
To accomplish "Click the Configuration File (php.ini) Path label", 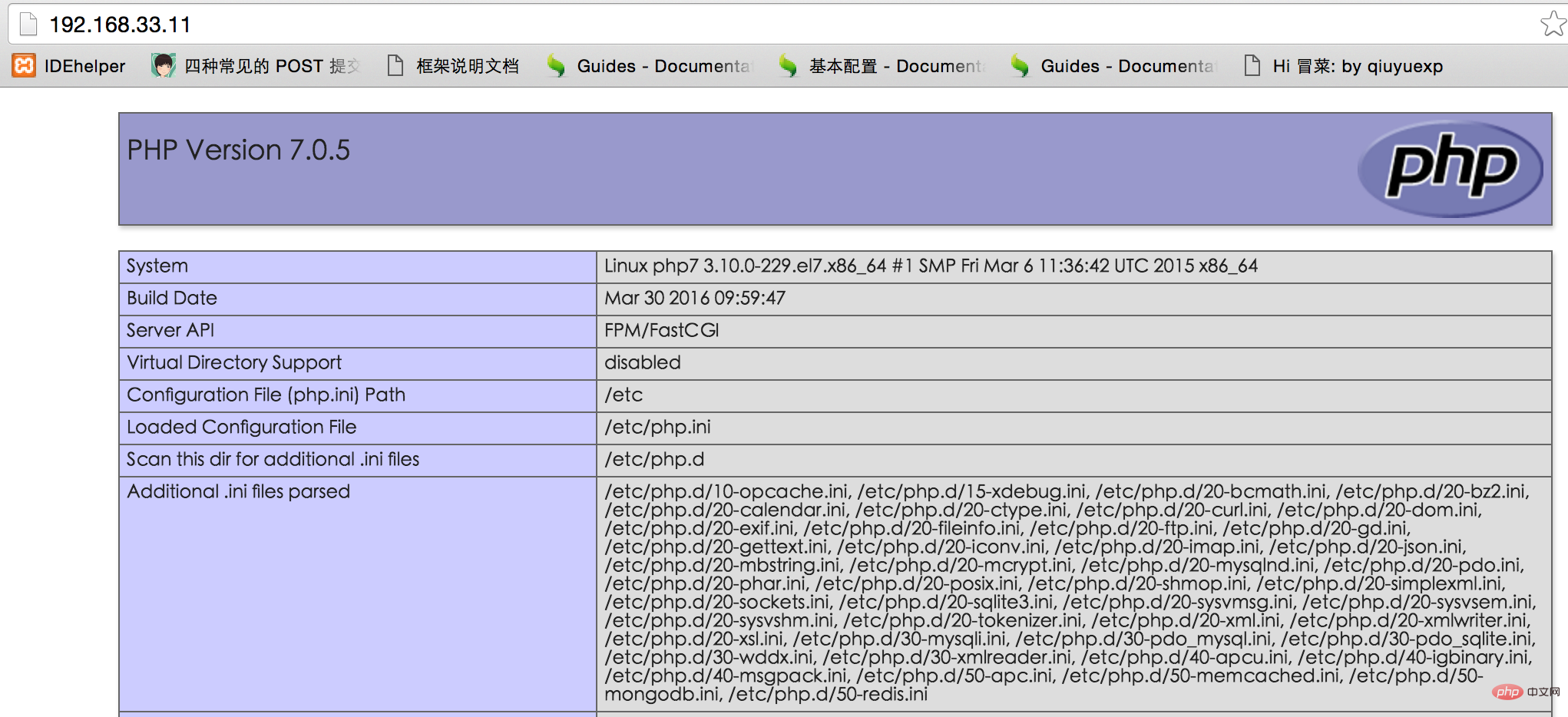I will pyautogui.click(x=266, y=395).
